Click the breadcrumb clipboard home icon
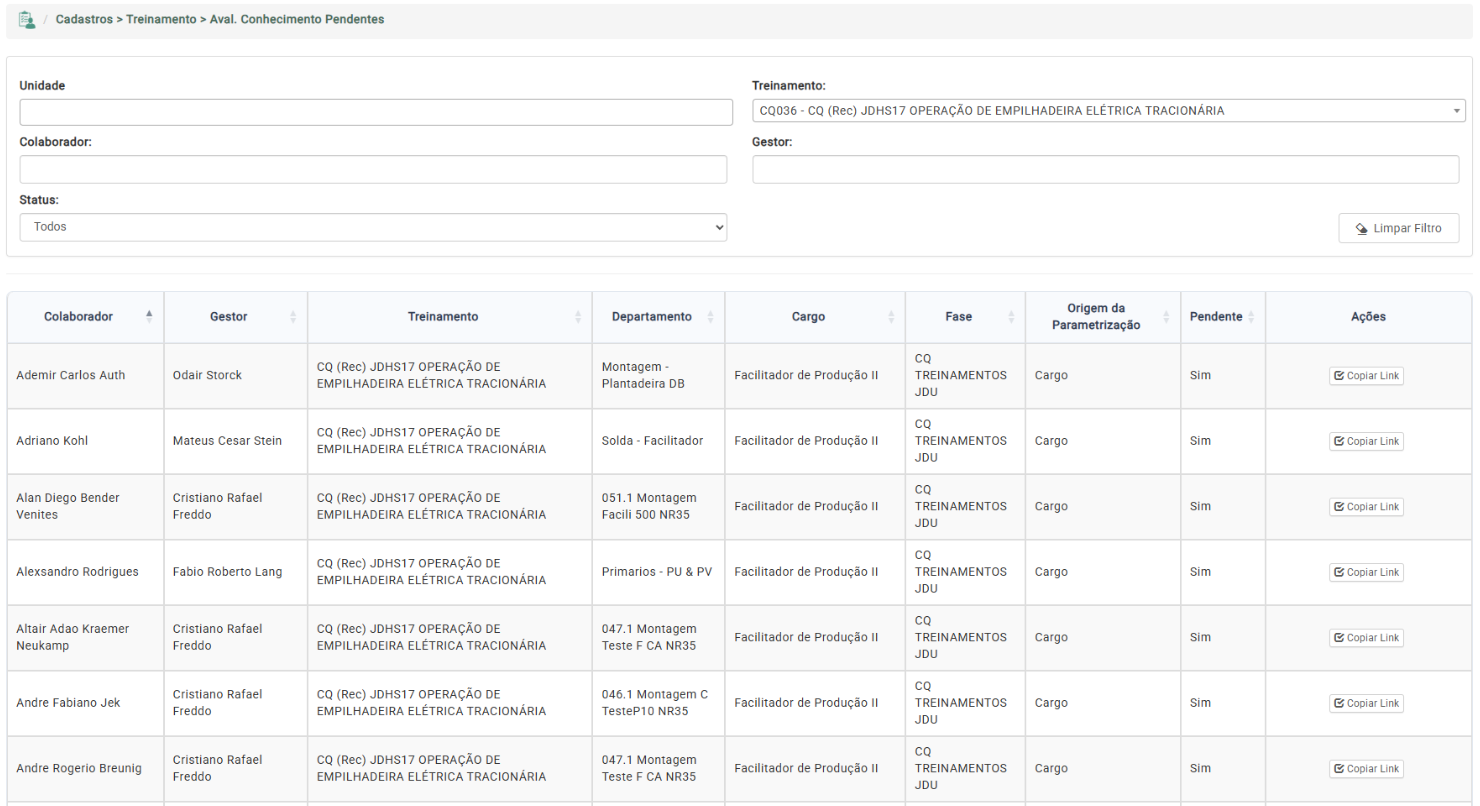The height and width of the screenshot is (806, 1480). coord(27,20)
